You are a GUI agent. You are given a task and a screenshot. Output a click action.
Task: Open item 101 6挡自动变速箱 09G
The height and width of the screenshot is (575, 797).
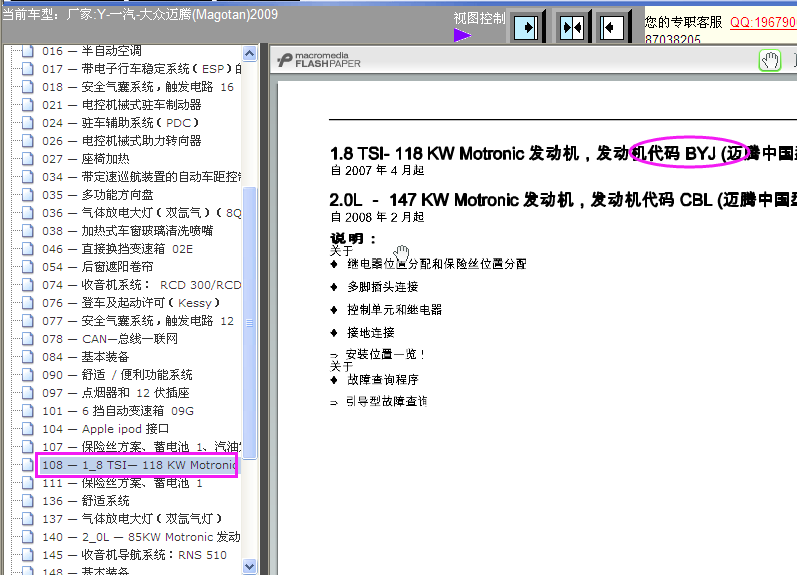118,411
